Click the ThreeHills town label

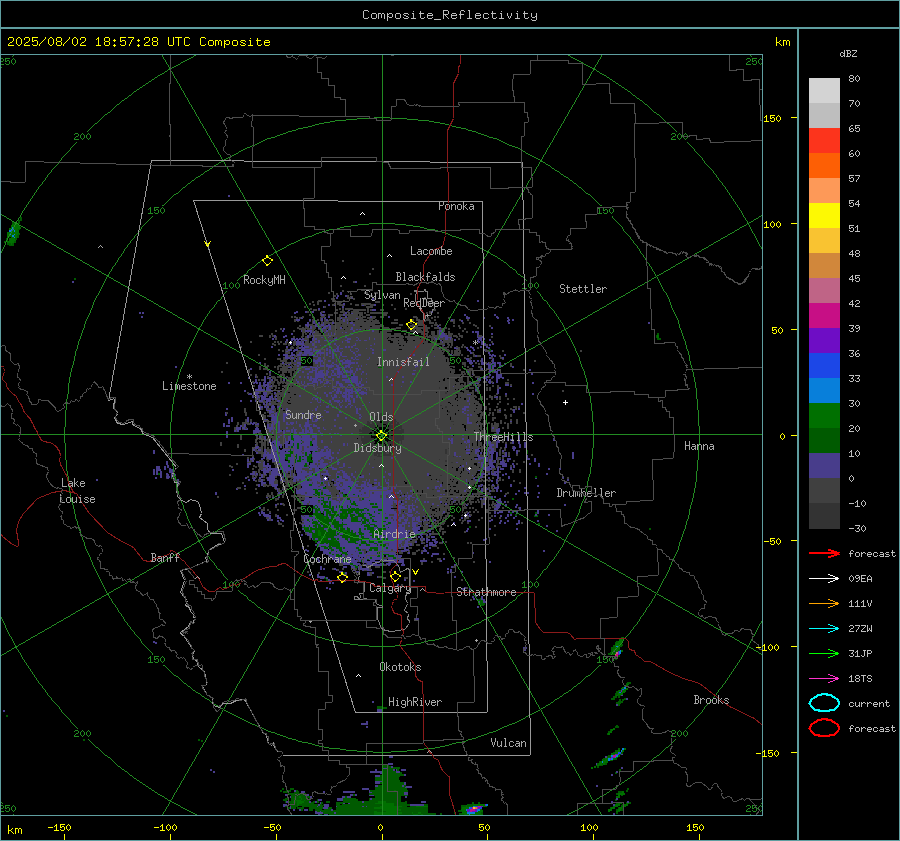(x=503, y=437)
